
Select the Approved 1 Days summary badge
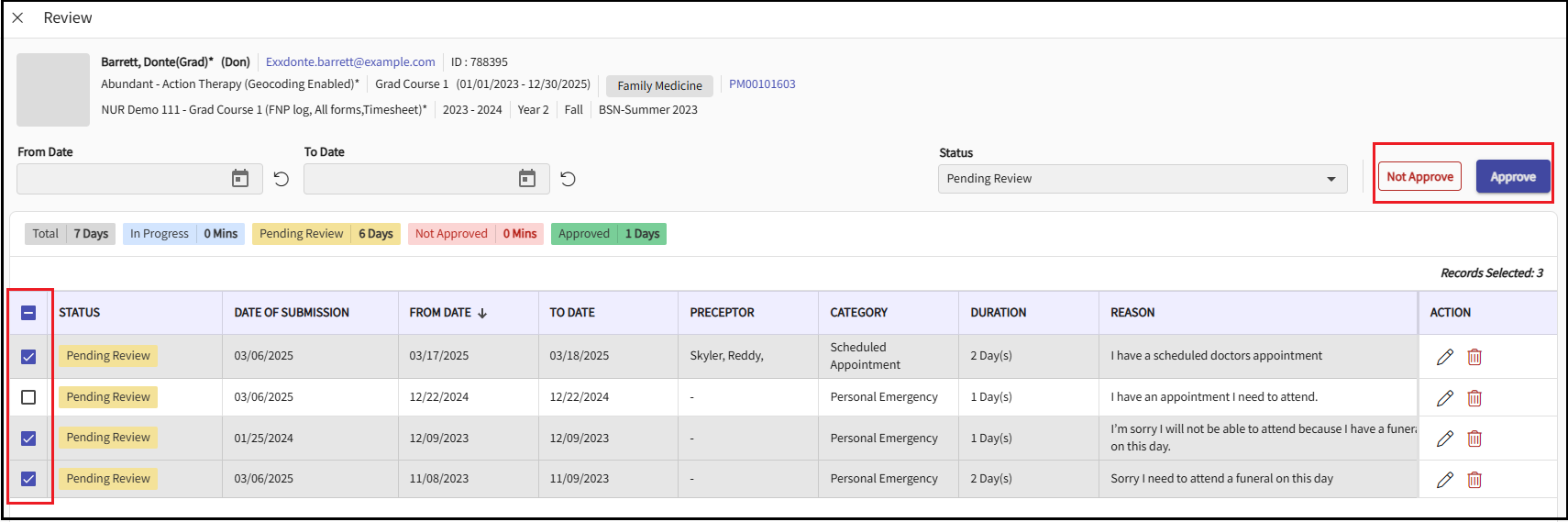[608, 234]
